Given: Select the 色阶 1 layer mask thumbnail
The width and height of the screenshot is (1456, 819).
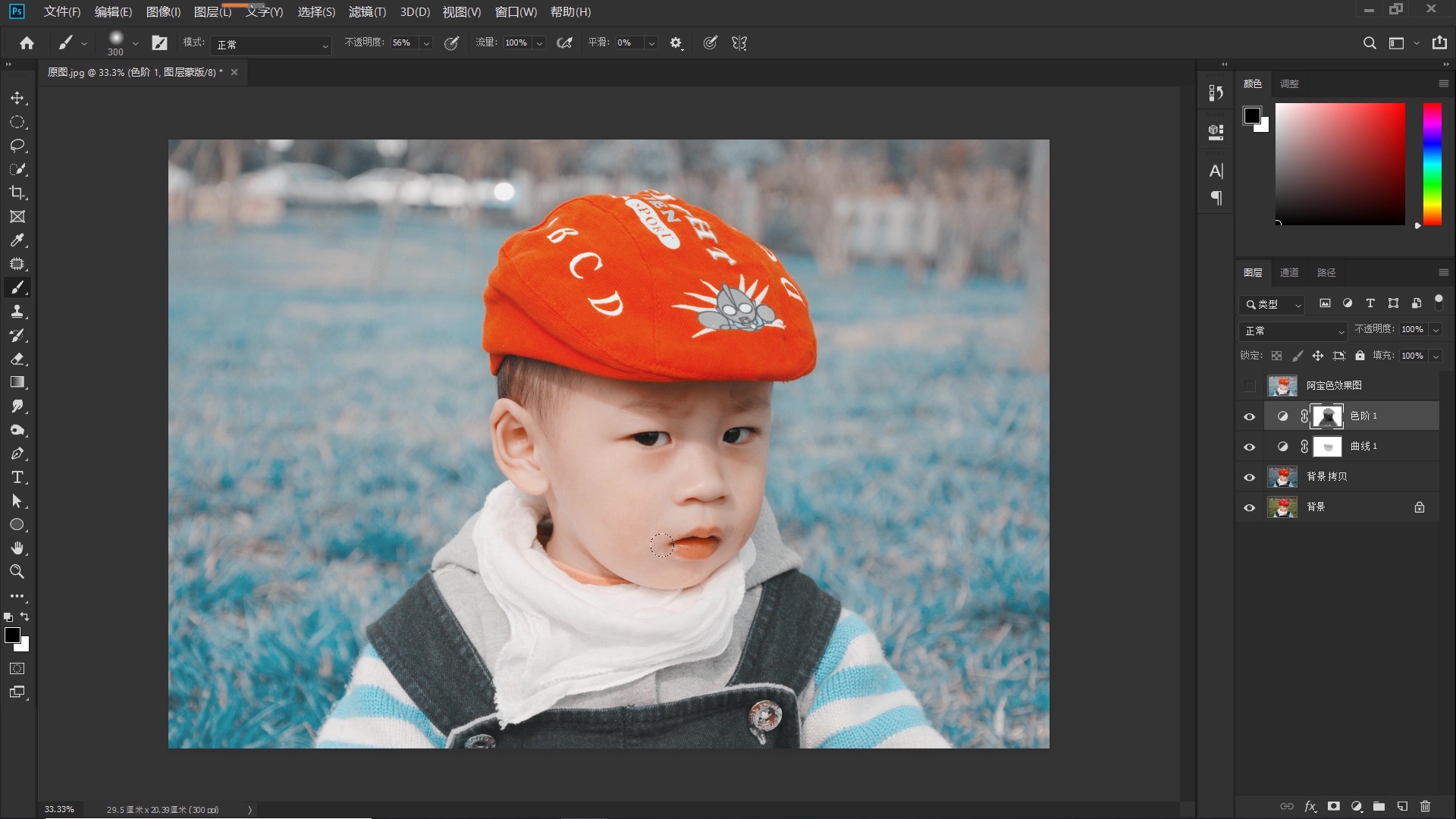Looking at the screenshot, I should 1327,416.
